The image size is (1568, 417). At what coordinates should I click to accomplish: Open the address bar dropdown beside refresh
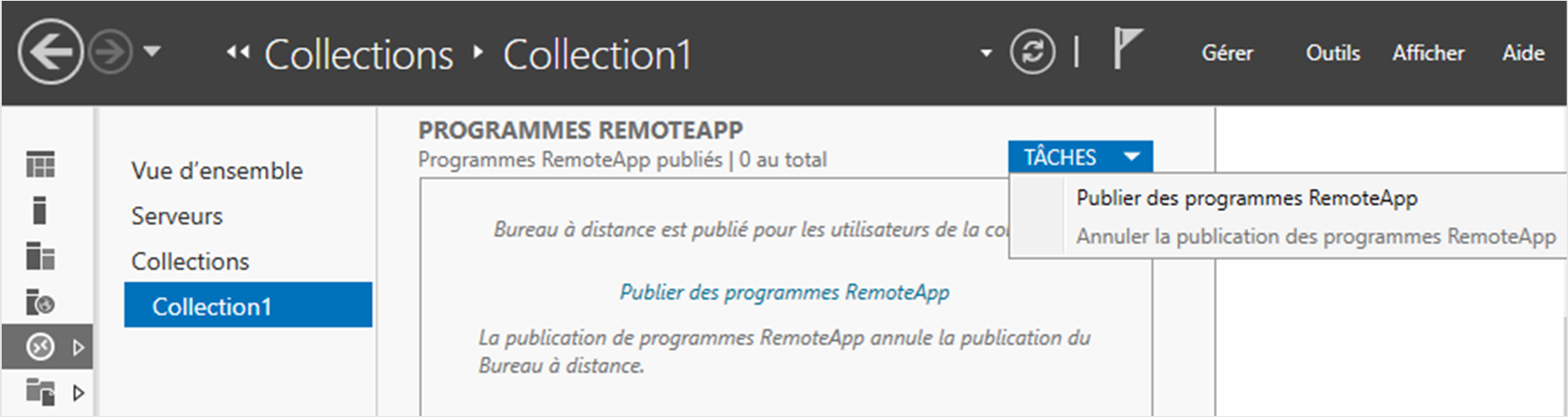coord(986,53)
